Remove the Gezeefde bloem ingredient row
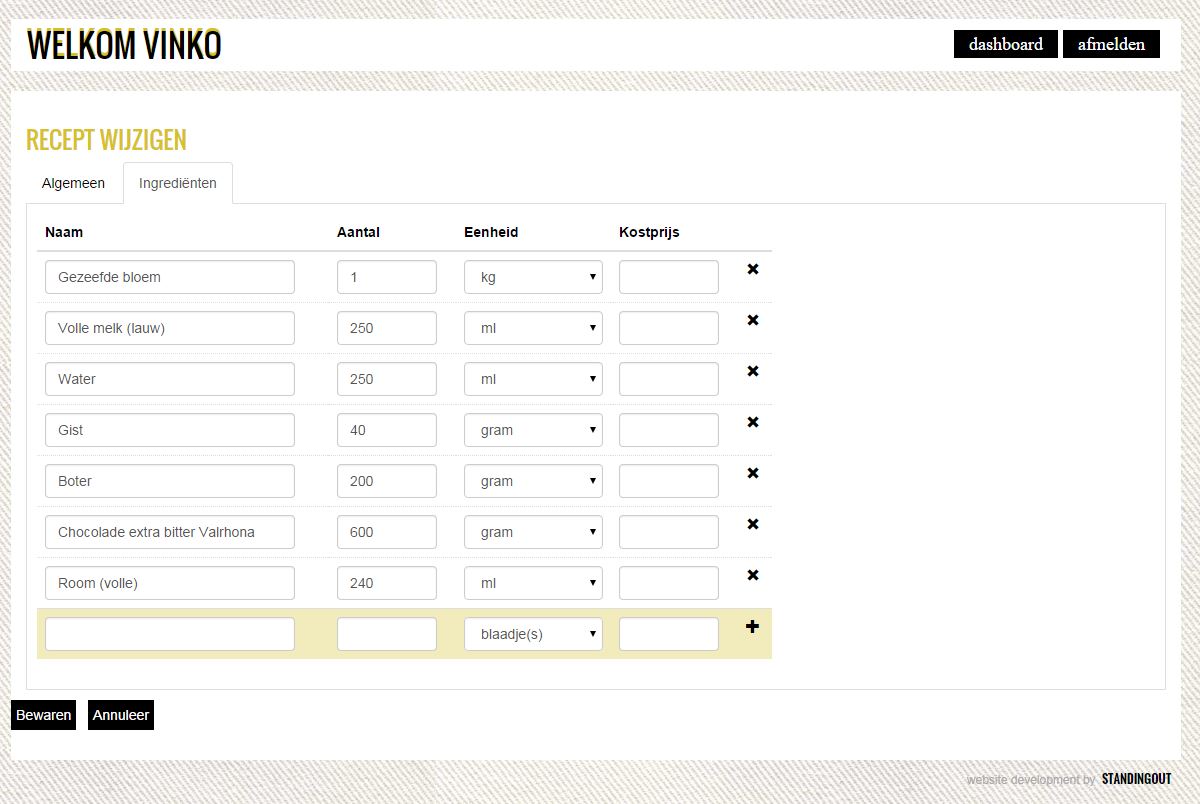 tap(753, 269)
